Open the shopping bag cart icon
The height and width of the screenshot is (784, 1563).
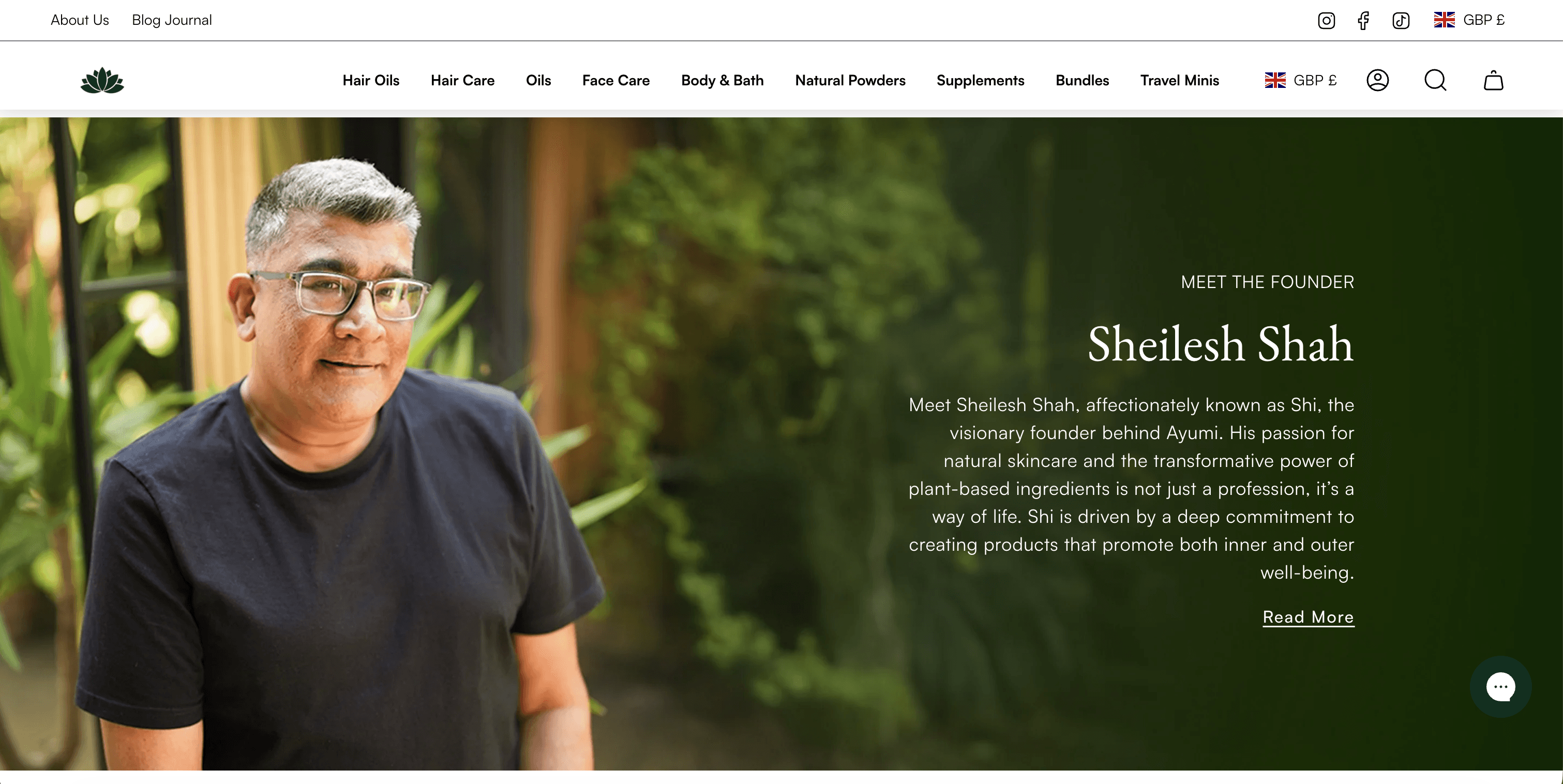tap(1493, 80)
